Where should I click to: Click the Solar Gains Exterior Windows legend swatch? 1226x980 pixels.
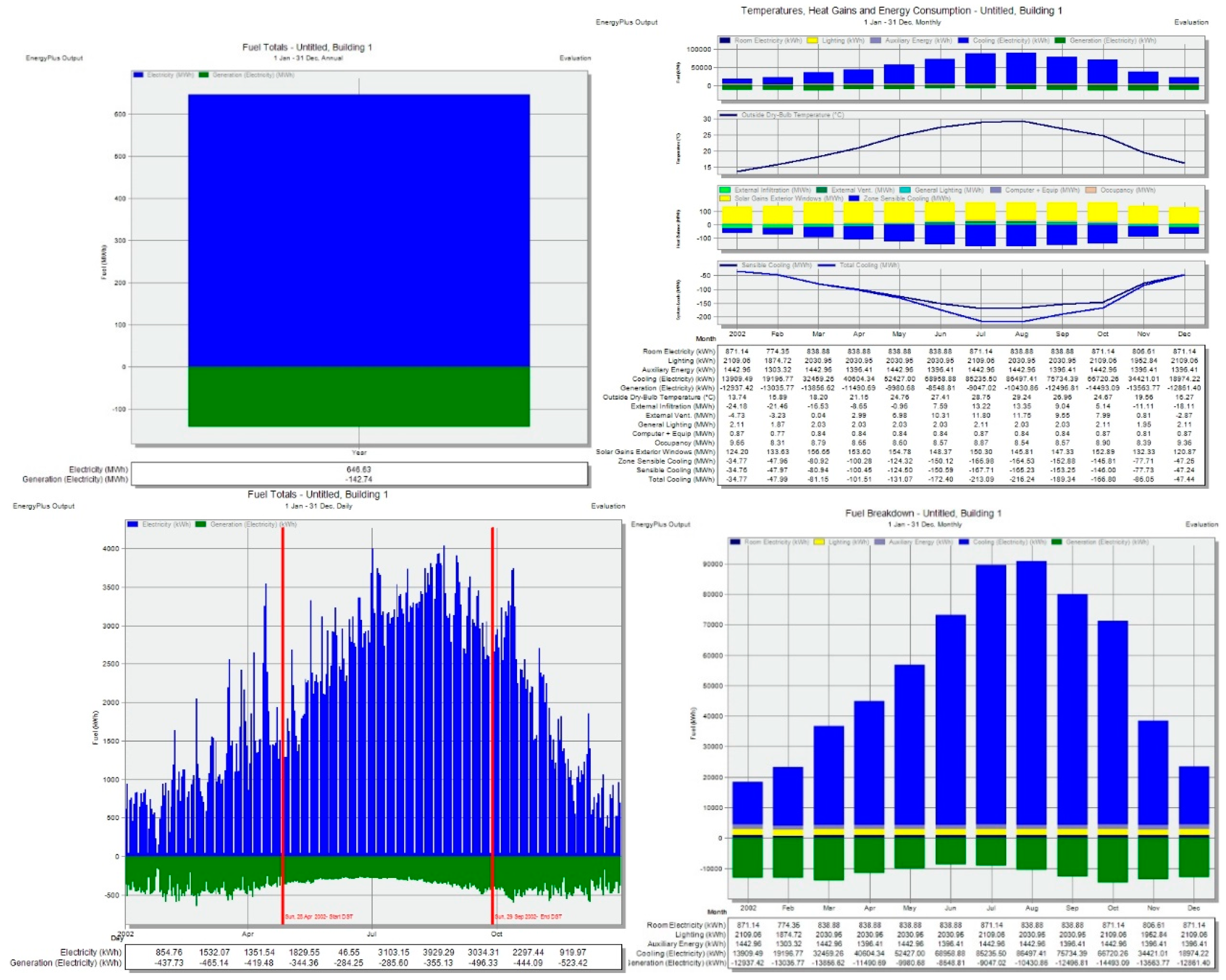(724, 198)
